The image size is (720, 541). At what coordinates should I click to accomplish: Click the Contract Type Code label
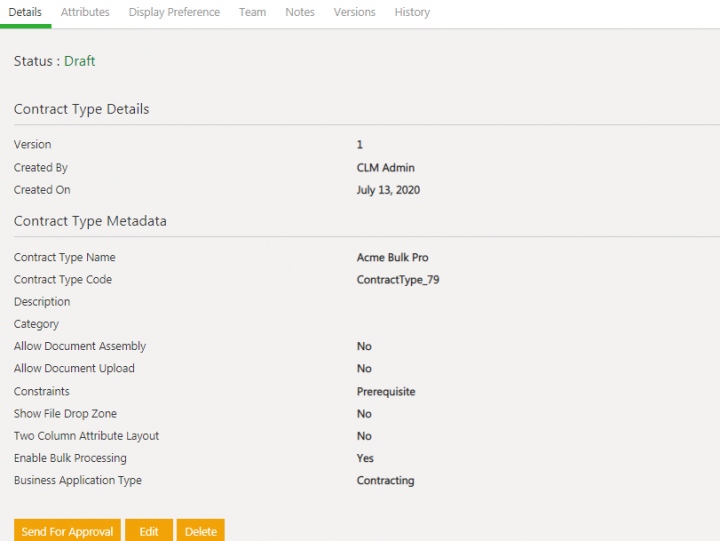tap(63, 280)
